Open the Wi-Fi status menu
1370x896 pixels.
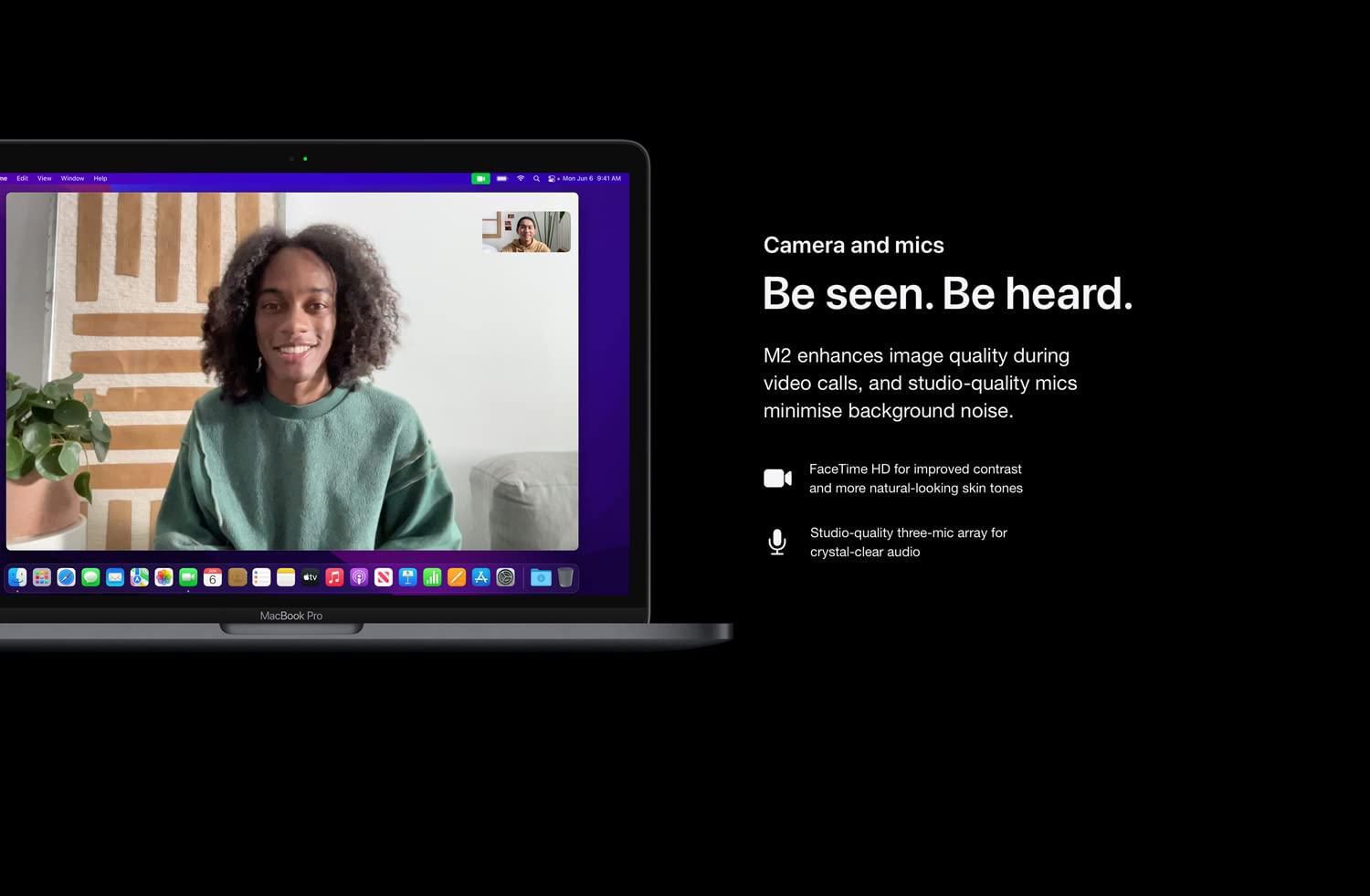coord(521,179)
